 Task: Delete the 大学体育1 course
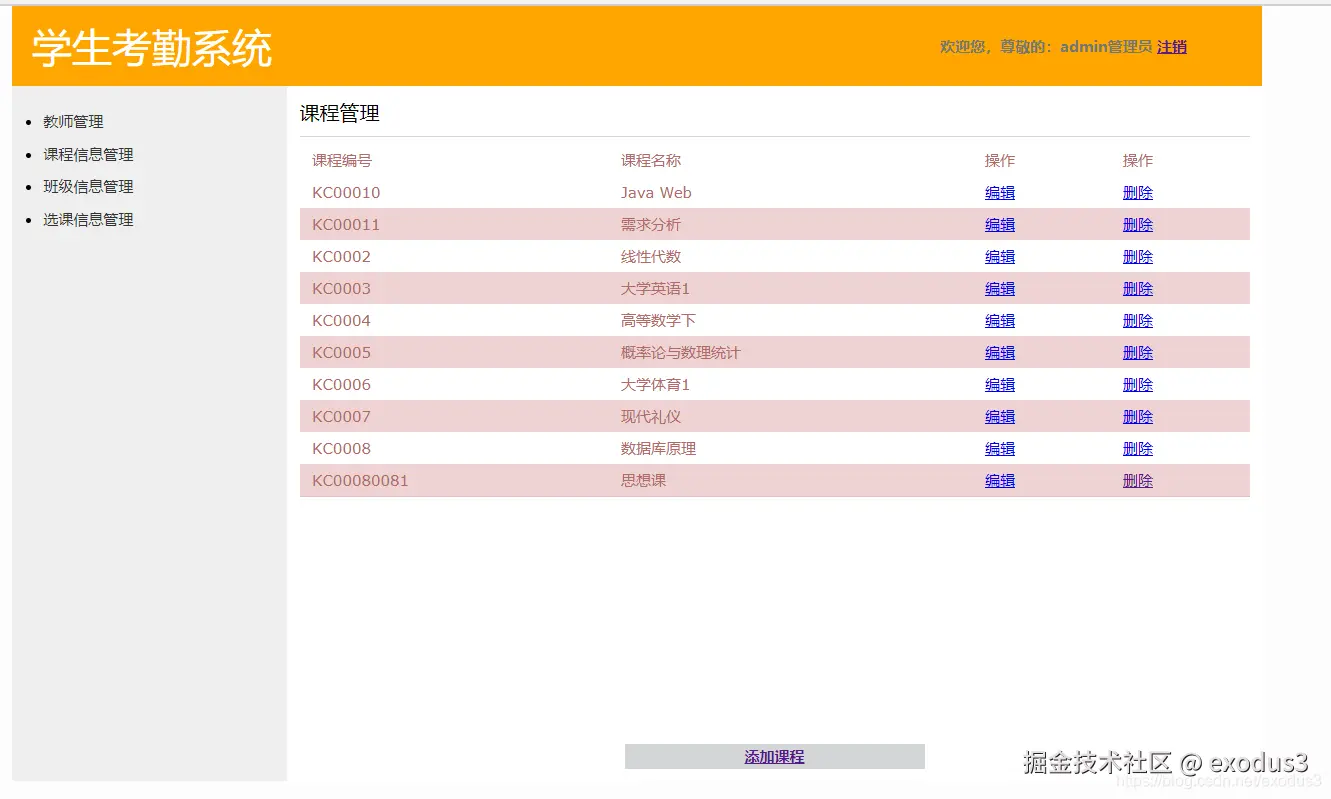1138,385
